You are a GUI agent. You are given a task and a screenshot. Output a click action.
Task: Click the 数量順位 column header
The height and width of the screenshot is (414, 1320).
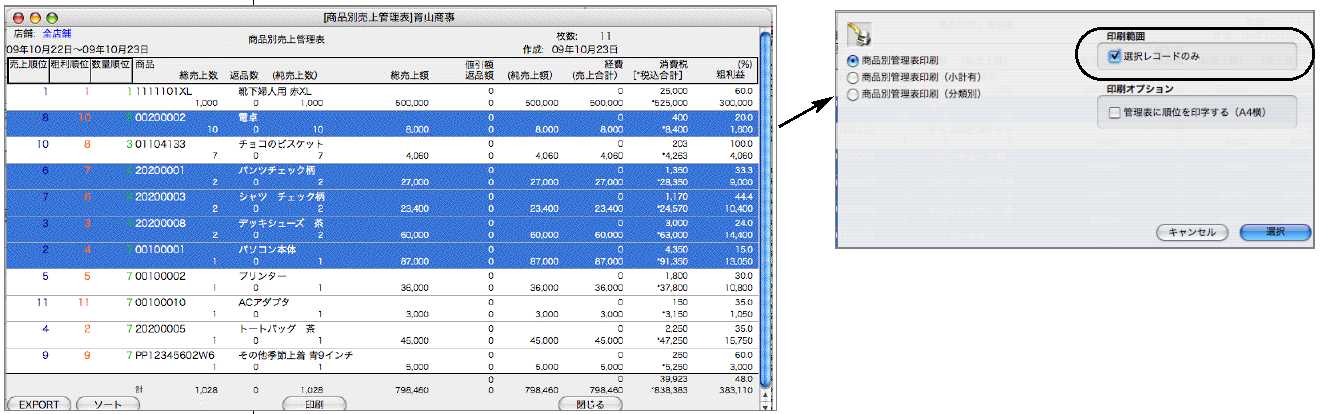click(x=109, y=64)
